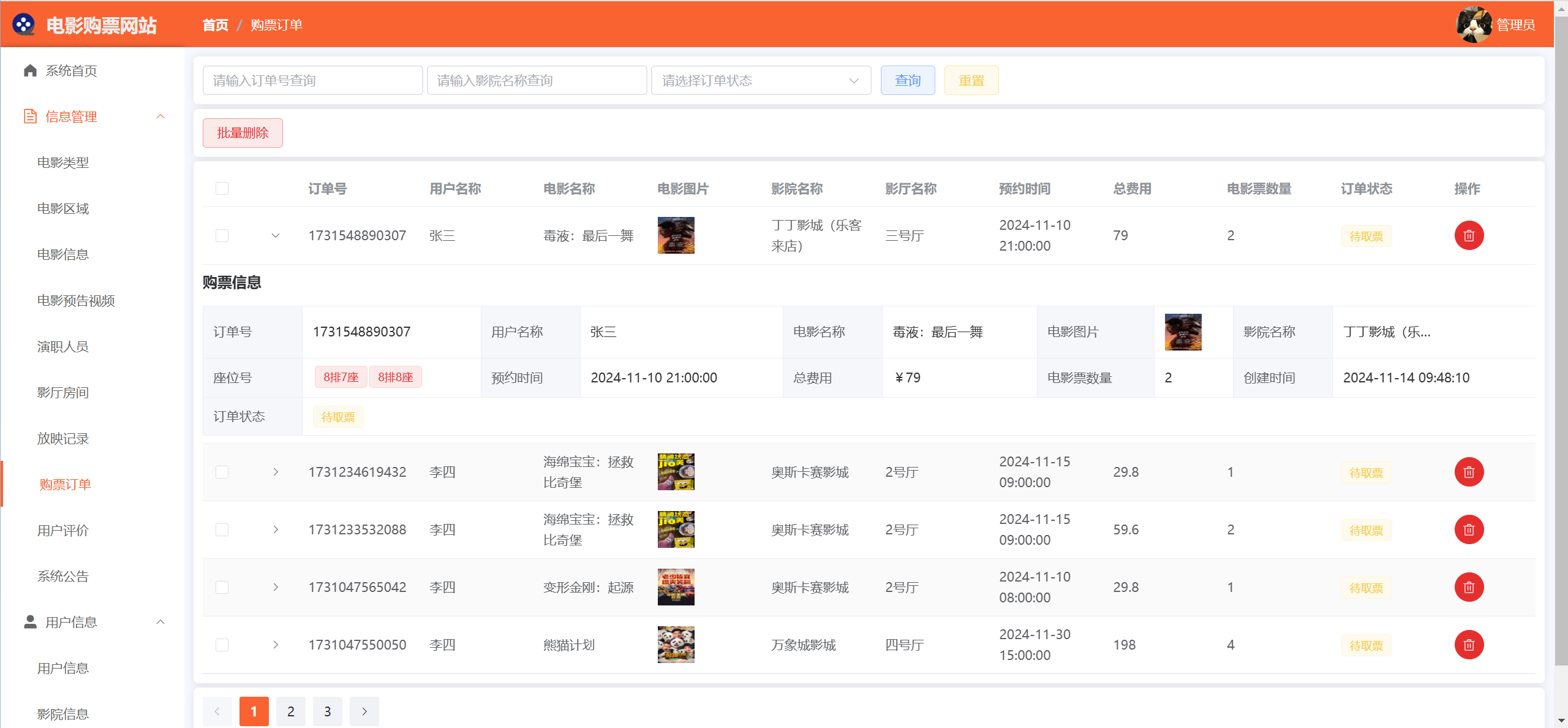Click trash icon for order 1731234619432
The image size is (1568, 728).
coord(1468,472)
